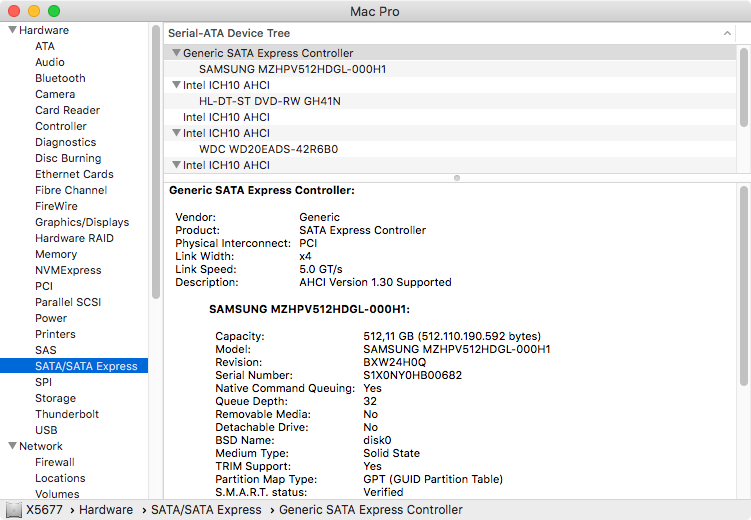Open Parallel SCSI section
The height and width of the screenshot is (520, 751).
coord(68,302)
